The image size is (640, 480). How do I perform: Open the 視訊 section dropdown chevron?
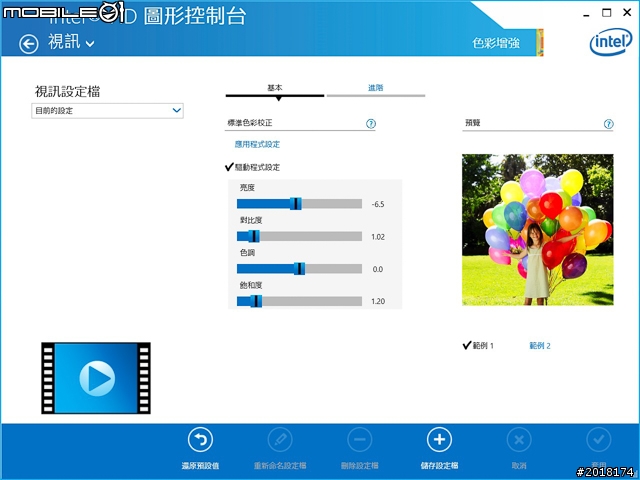pyautogui.click(x=91, y=44)
